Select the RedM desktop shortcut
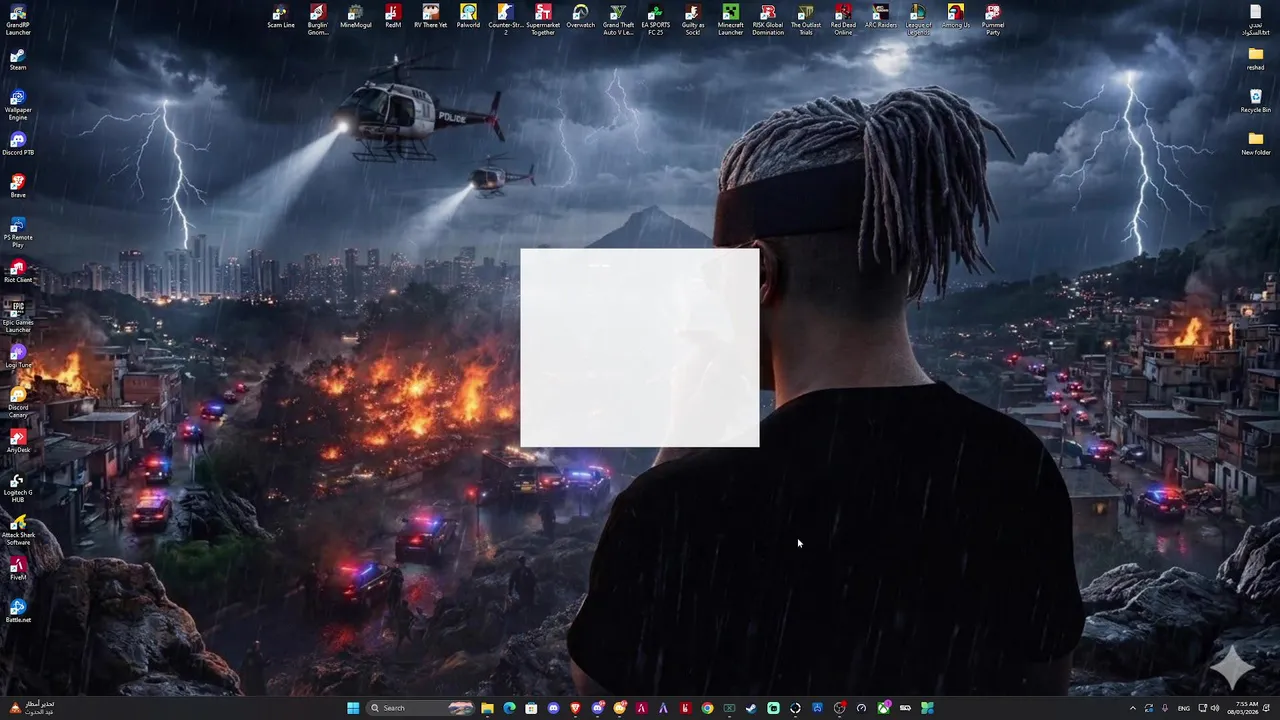 tap(393, 16)
